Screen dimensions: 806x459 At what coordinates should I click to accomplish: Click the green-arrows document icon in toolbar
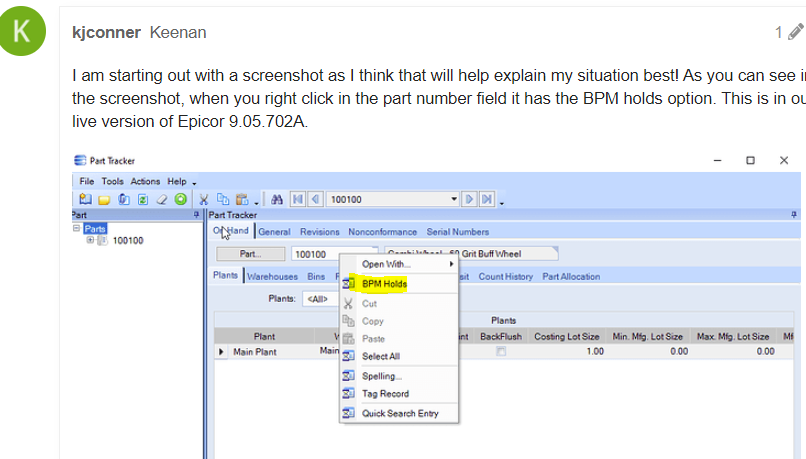click(143, 199)
